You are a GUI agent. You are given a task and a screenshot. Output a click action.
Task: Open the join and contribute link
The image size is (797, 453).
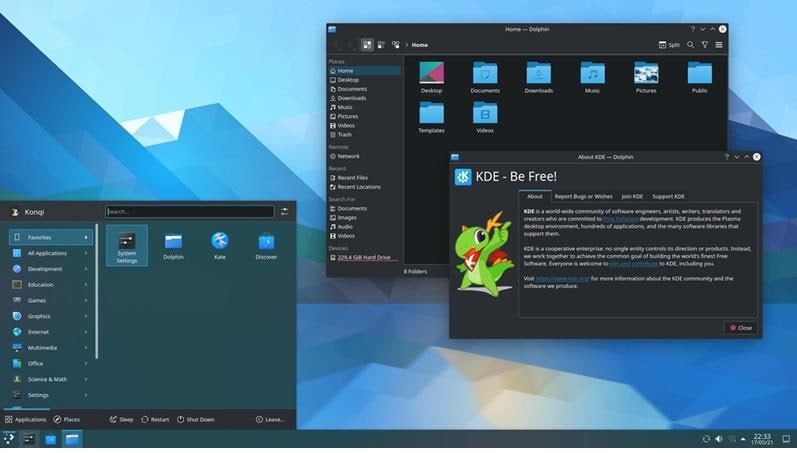tap(633, 263)
